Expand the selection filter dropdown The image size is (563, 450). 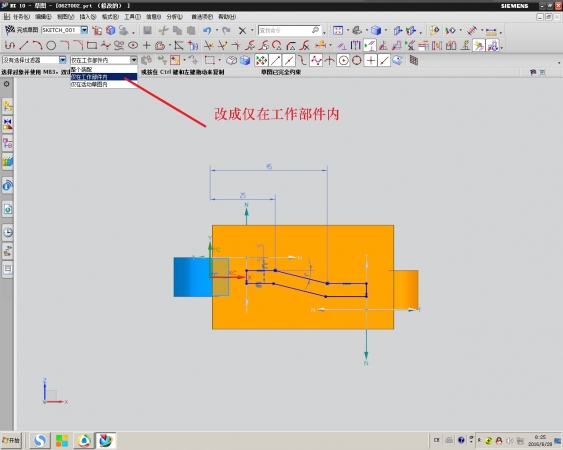(x=62, y=60)
